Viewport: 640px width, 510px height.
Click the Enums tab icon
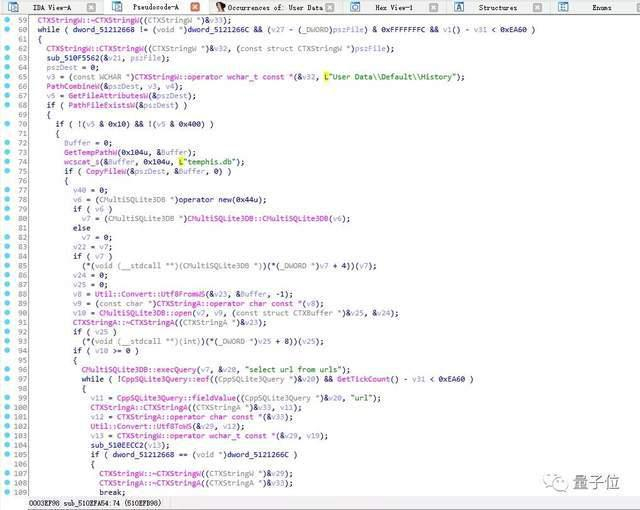coord(563,7)
